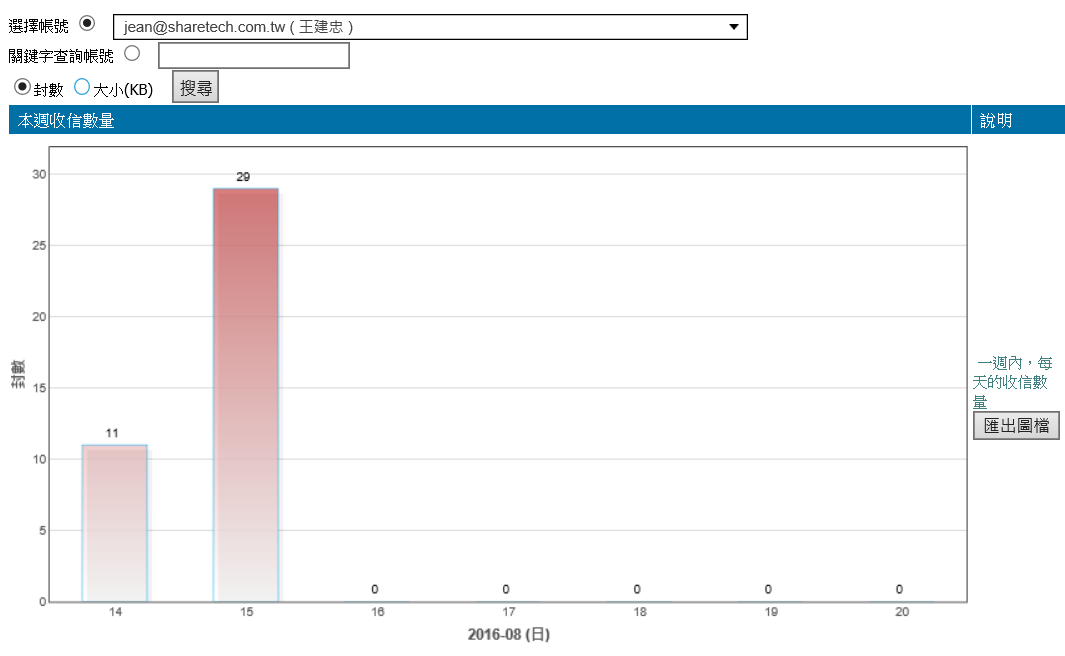Click the account dropdown arrow
1065x656 pixels.
(733, 27)
